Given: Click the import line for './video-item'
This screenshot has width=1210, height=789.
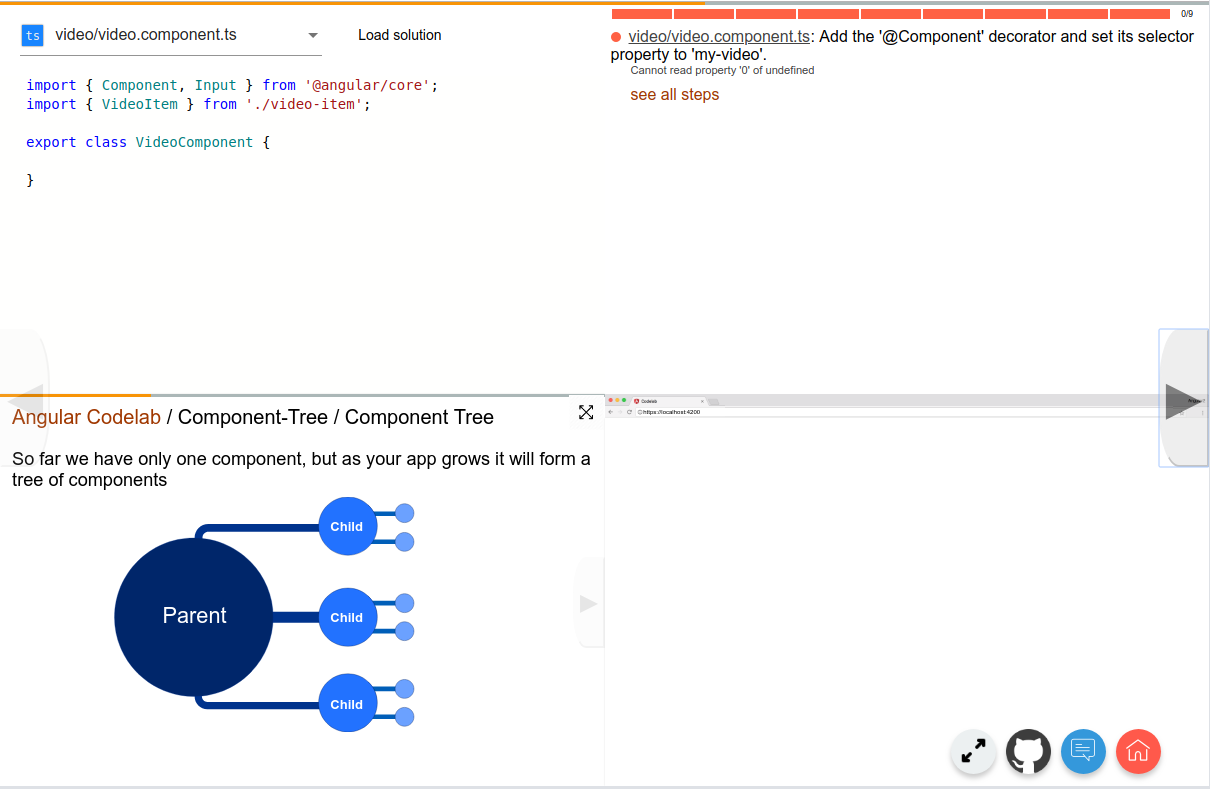Looking at the screenshot, I should (x=198, y=104).
